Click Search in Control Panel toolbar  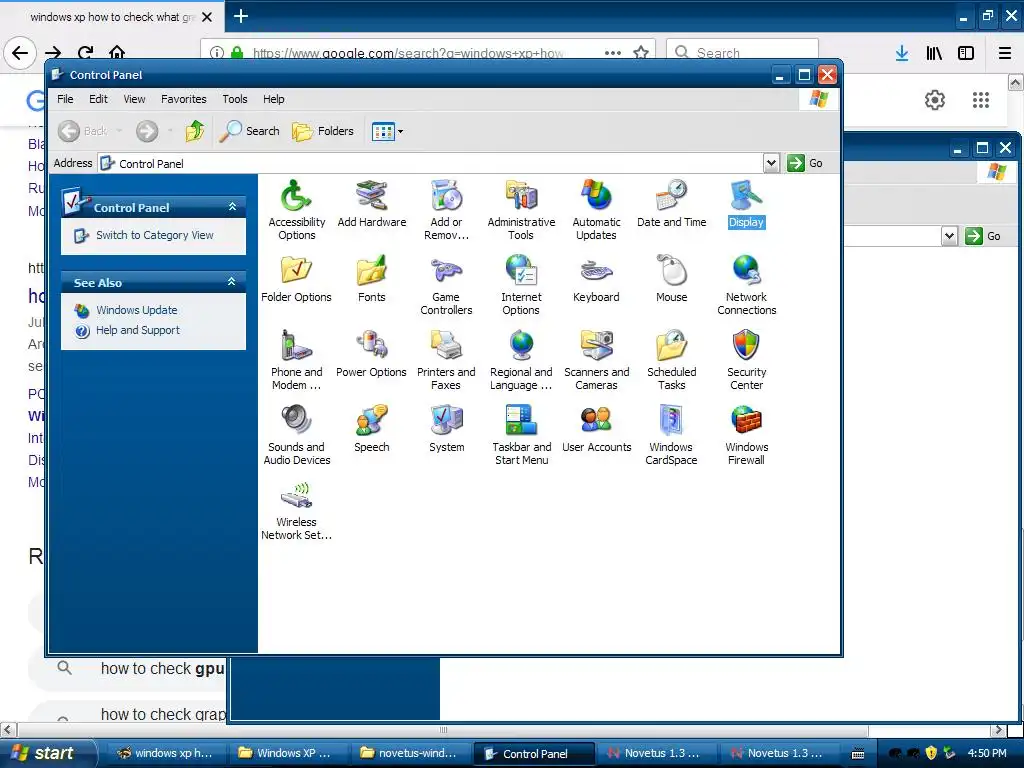click(249, 131)
